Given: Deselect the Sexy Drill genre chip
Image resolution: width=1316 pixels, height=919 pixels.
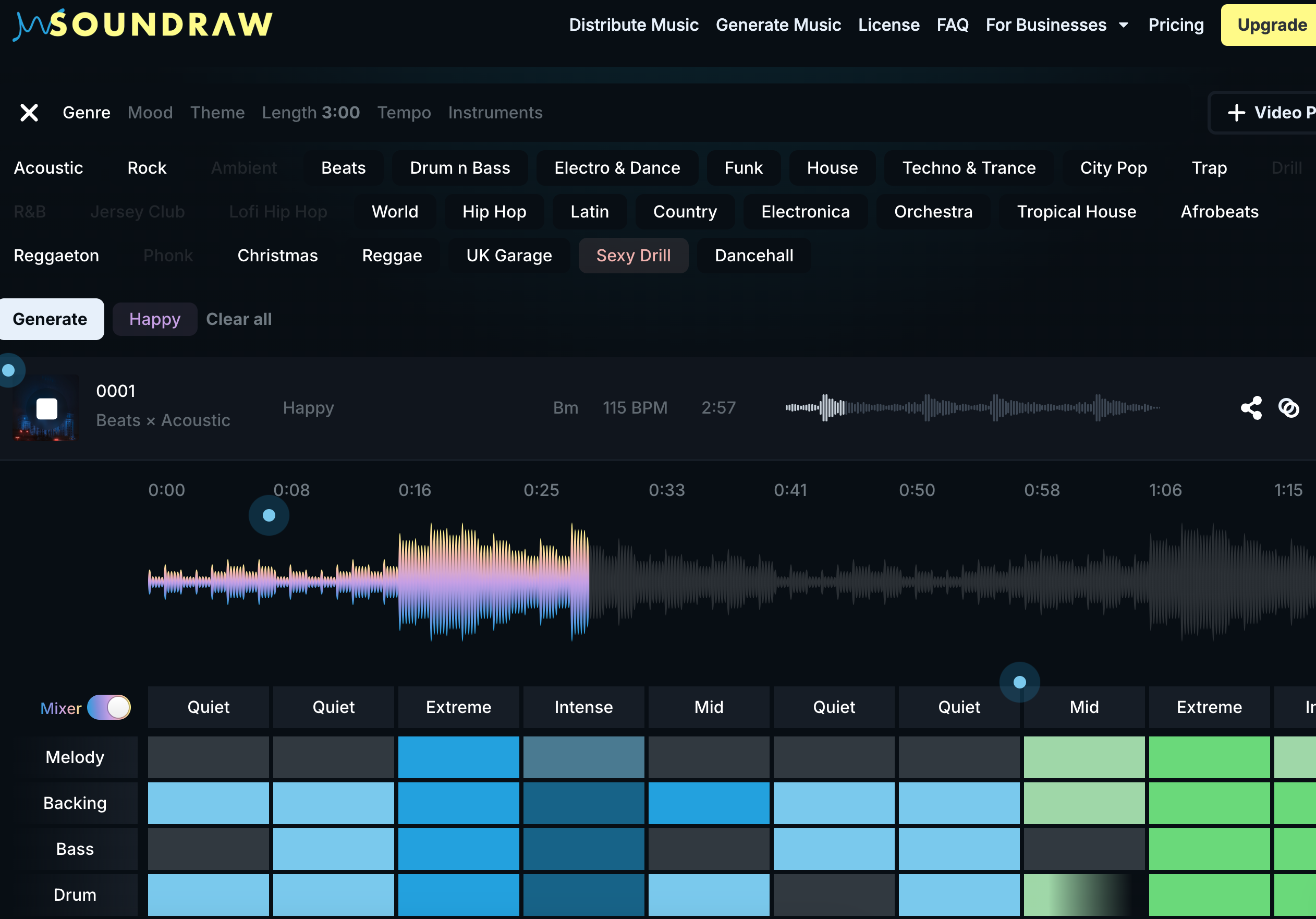Looking at the screenshot, I should click(x=633, y=255).
